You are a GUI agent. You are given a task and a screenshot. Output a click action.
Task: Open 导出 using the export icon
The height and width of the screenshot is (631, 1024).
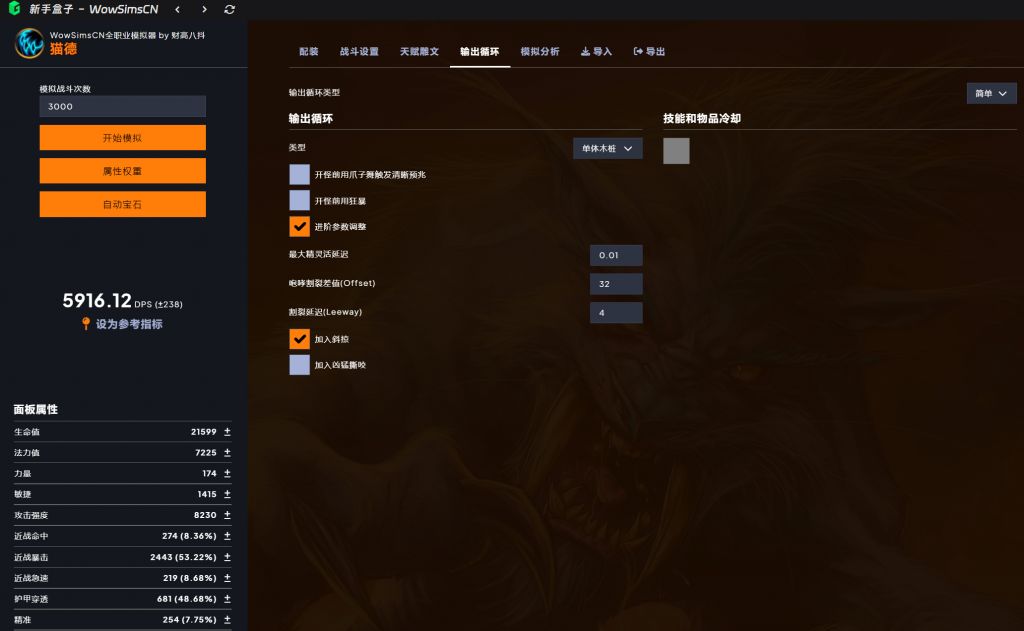[638, 52]
